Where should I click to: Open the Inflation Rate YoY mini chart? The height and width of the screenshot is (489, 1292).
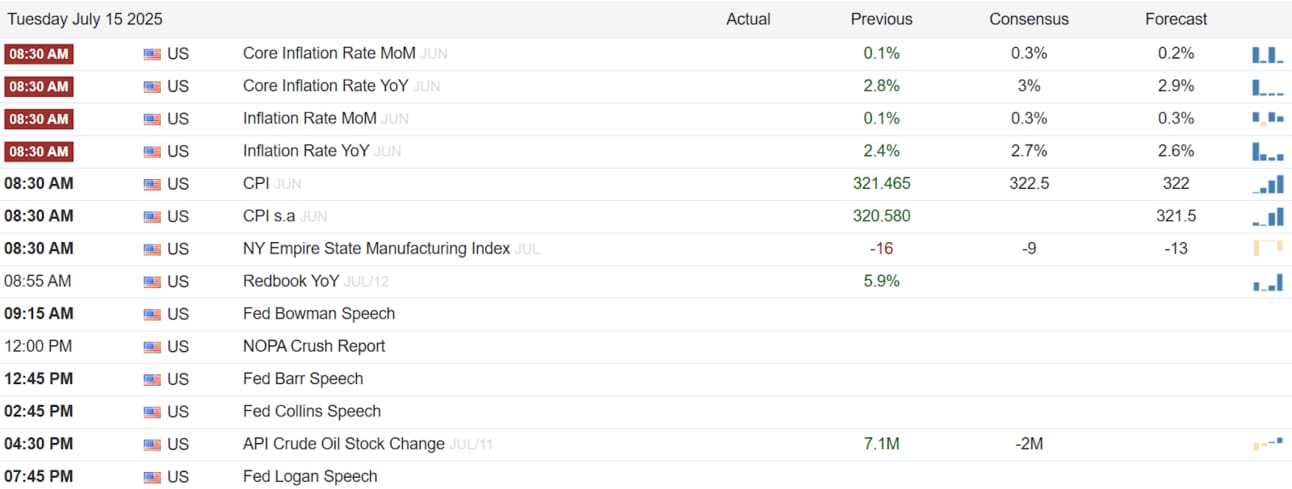tap(1267, 152)
